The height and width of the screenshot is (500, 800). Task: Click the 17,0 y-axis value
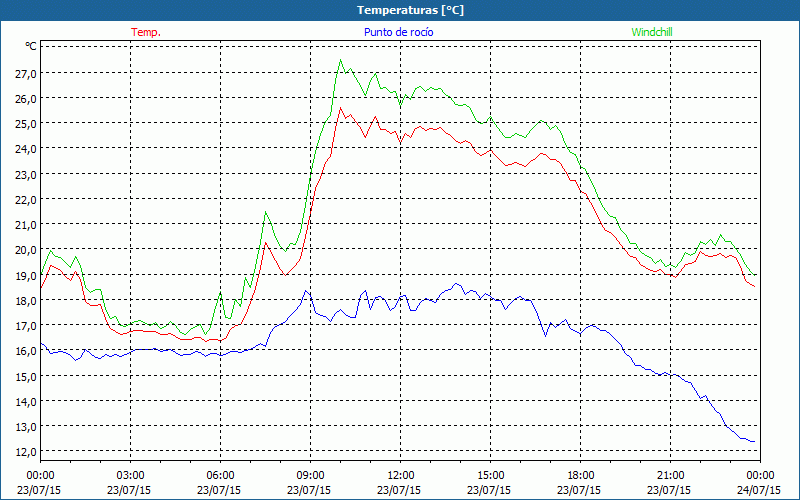26,326
